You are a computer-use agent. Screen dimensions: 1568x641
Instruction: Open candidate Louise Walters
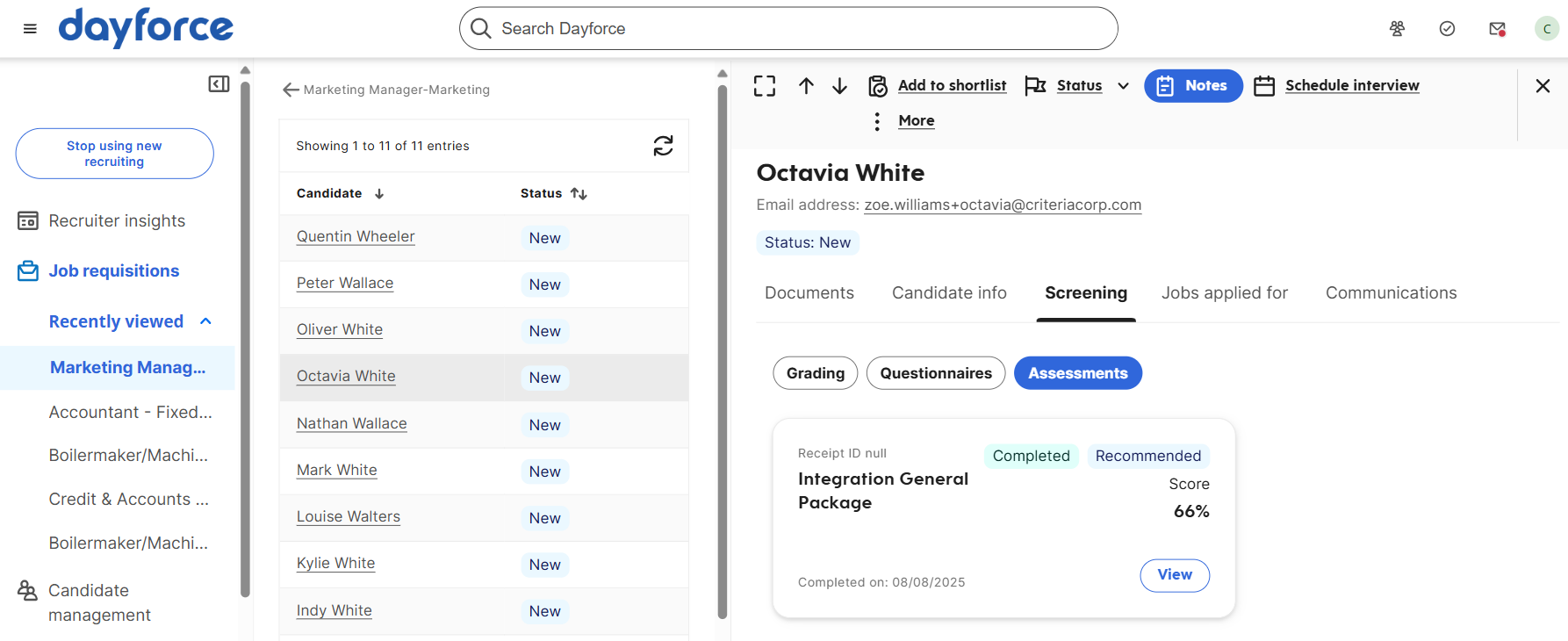(349, 516)
